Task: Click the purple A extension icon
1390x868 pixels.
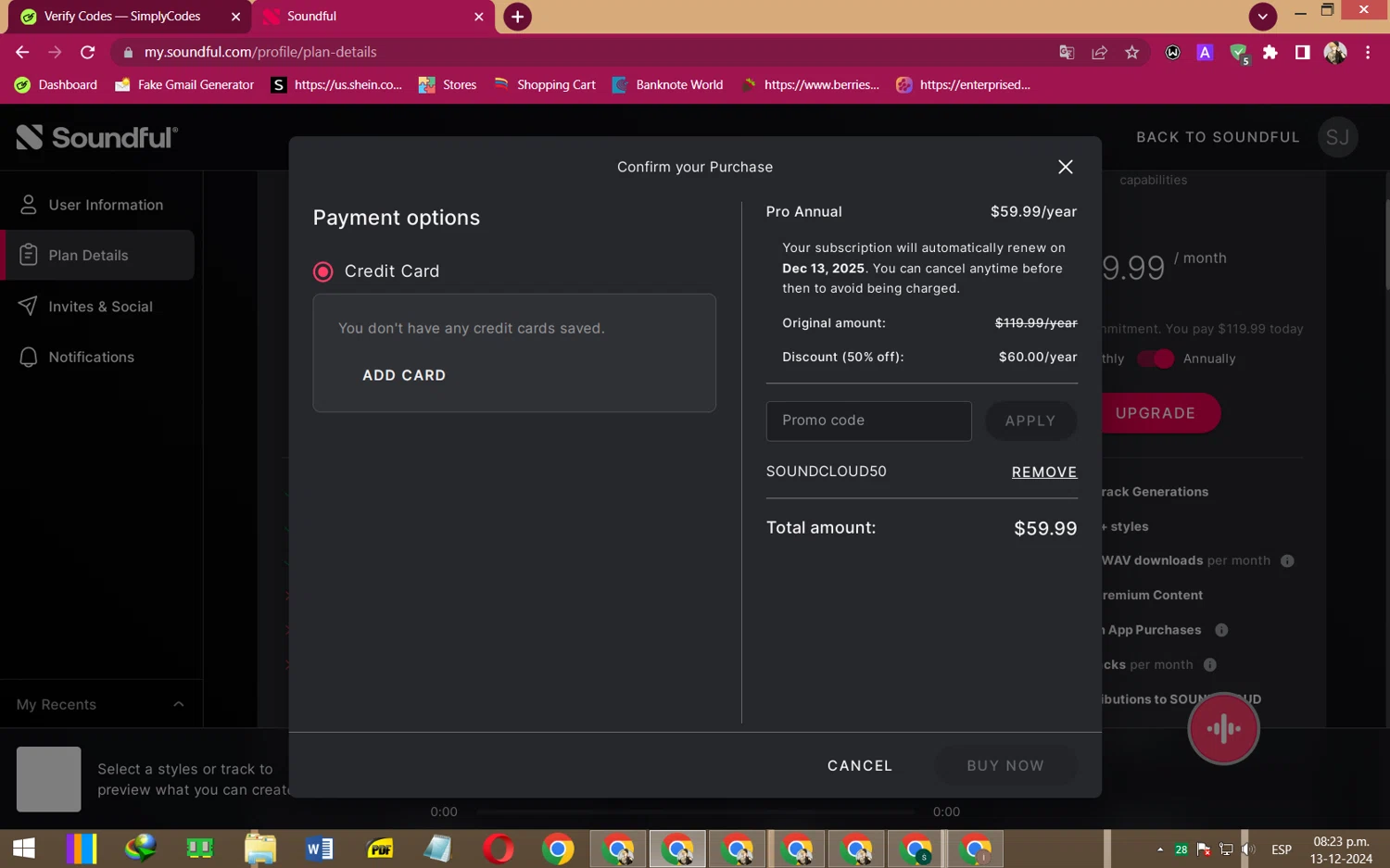Action: click(1205, 53)
